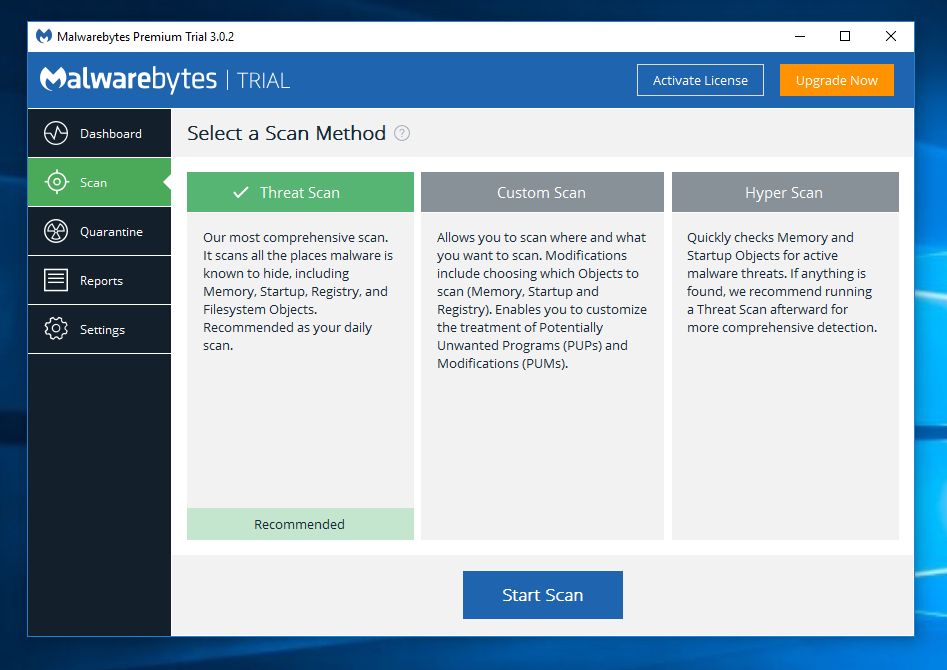Click the Malwarebytes TRIAL header logo
Screen dimensions: 947x670
[164, 80]
